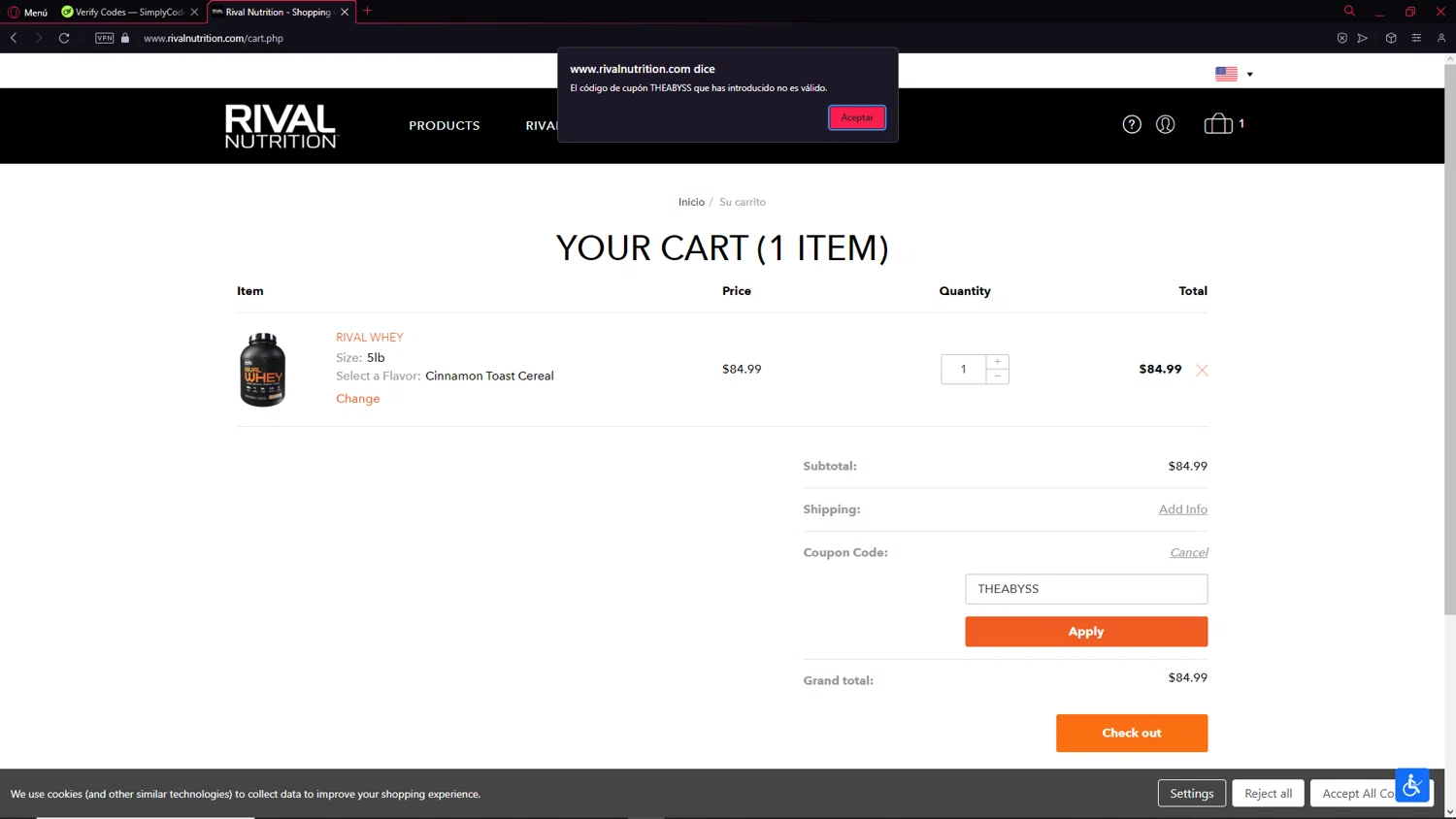Open cookie Settings

tap(1191, 794)
